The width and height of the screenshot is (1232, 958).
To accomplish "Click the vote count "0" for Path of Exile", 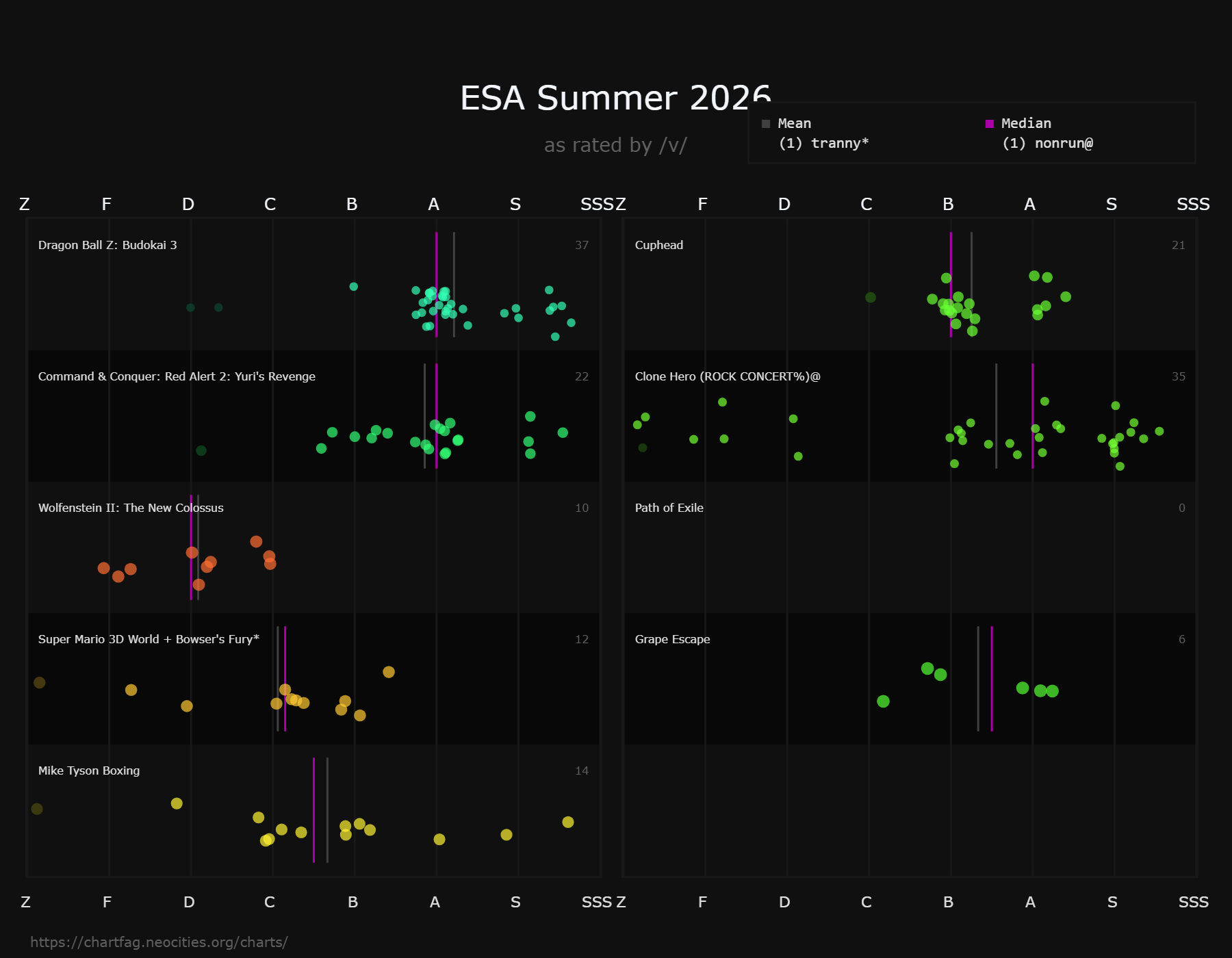I will [1182, 508].
